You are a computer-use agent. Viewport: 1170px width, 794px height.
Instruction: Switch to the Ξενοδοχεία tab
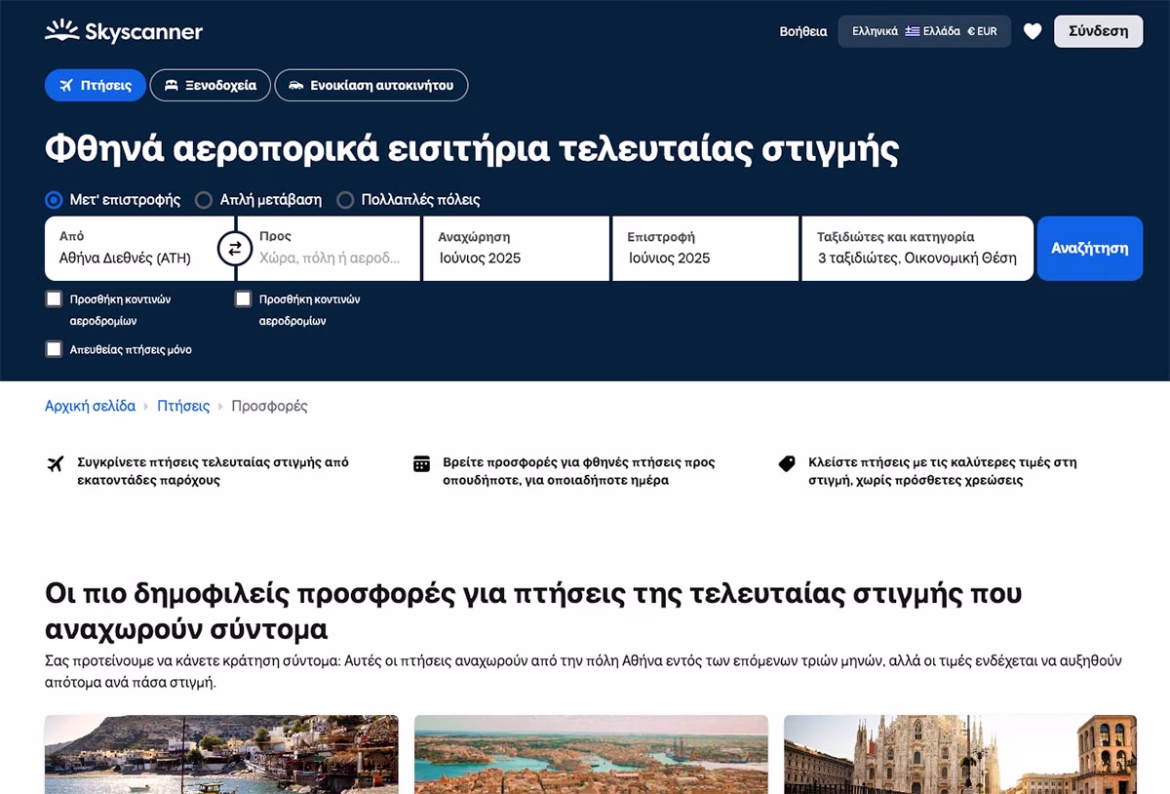coord(210,85)
